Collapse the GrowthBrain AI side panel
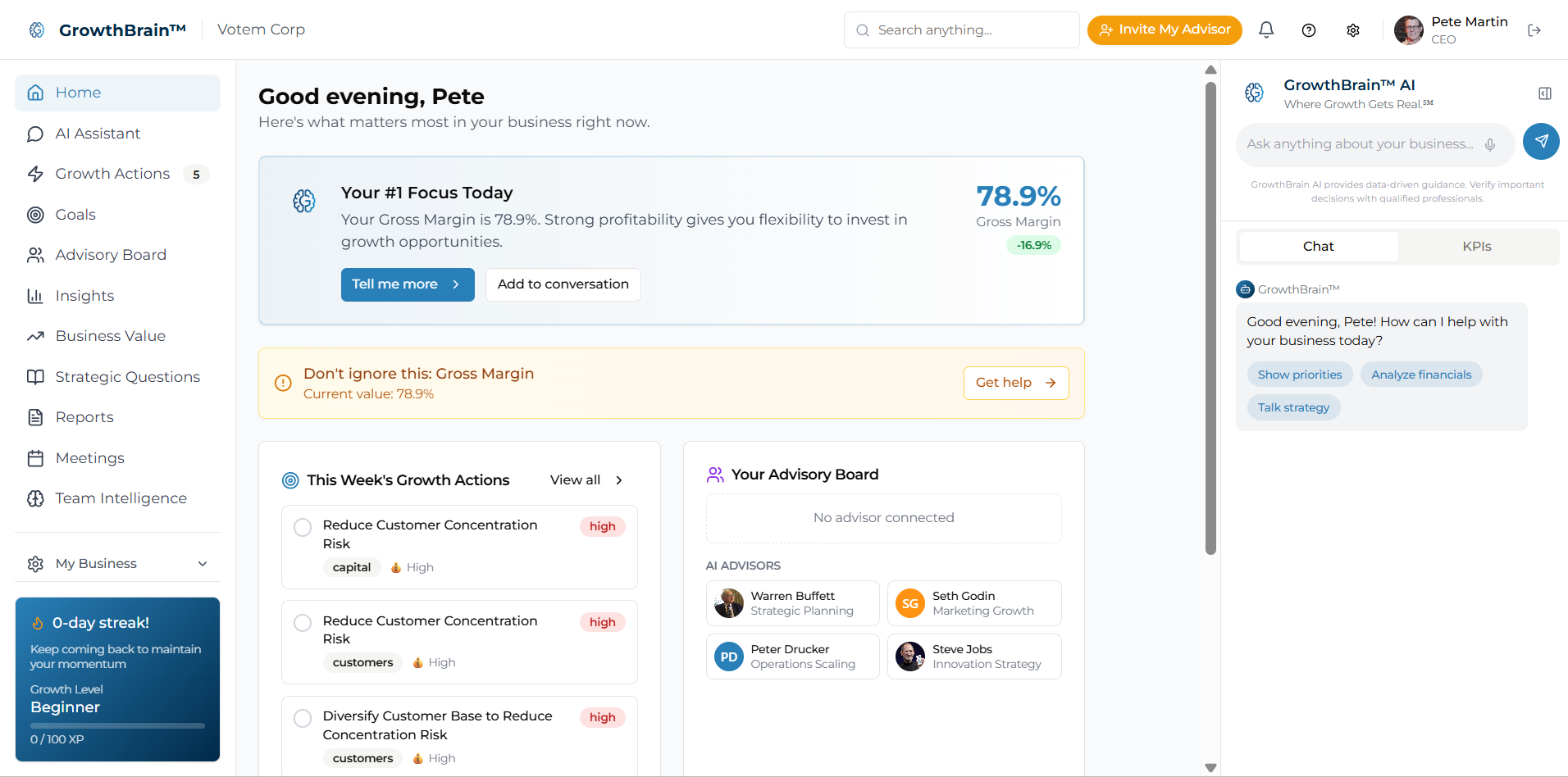Image resolution: width=1568 pixels, height=777 pixels. coord(1544,93)
